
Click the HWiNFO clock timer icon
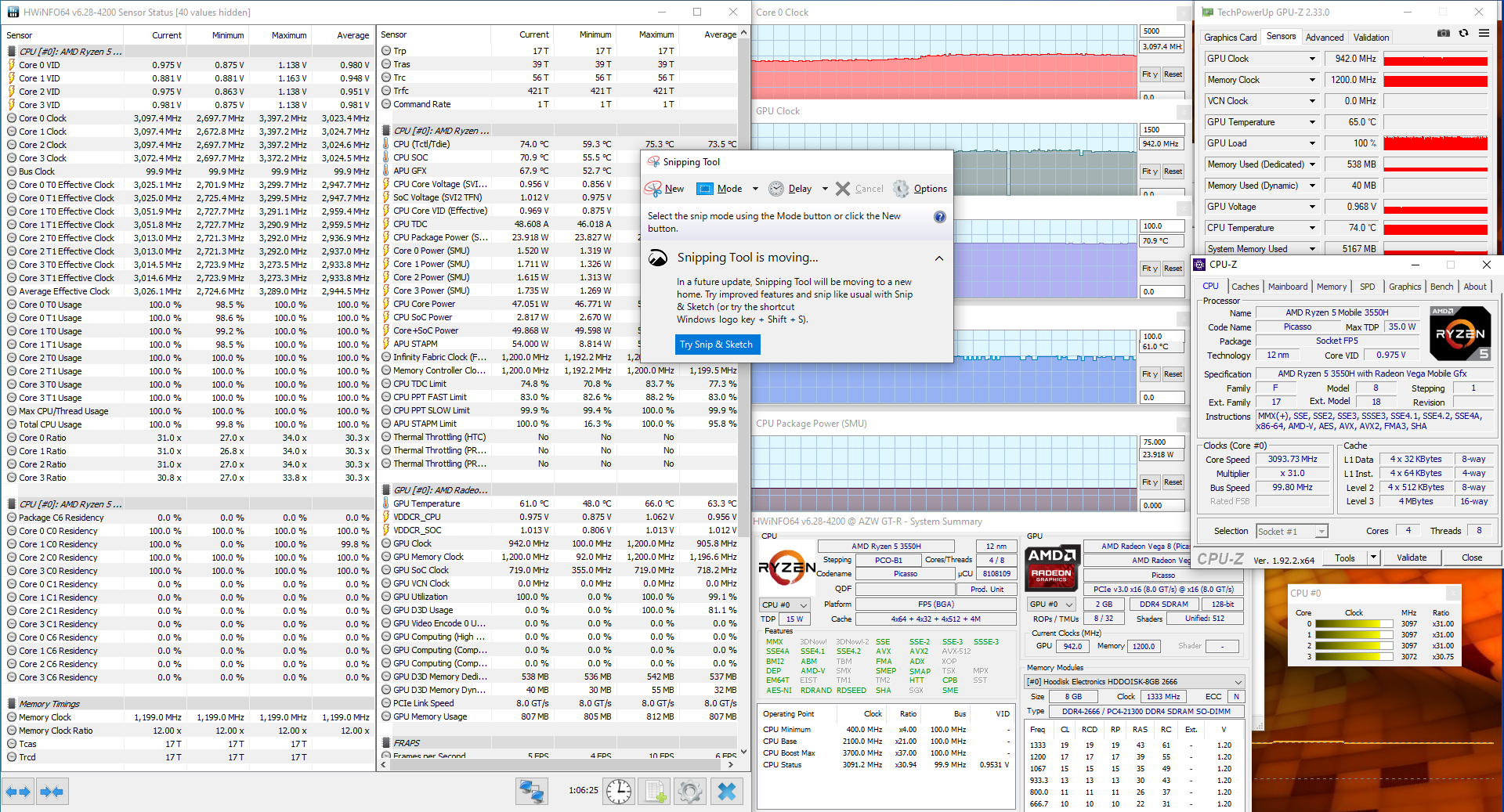tap(619, 792)
